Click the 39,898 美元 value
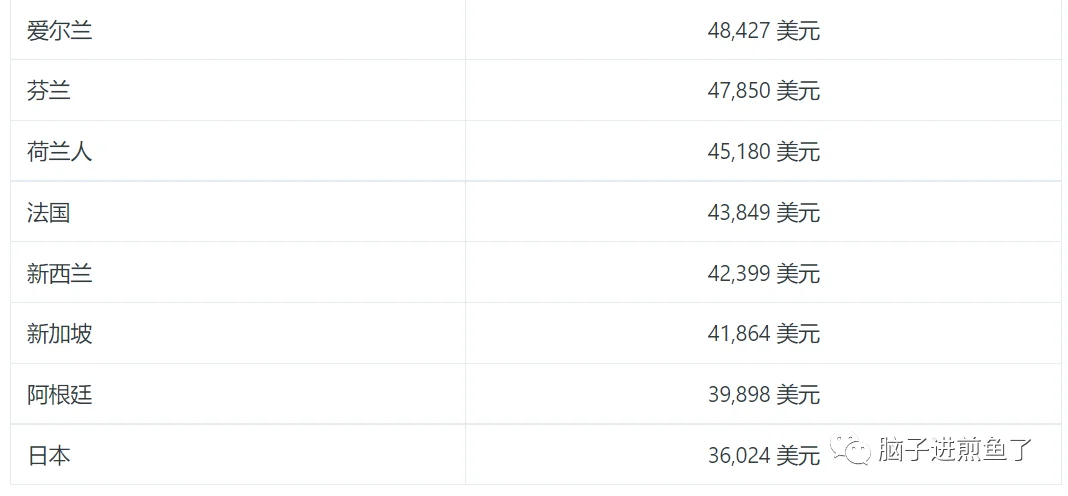 click(x=764, y=394)
